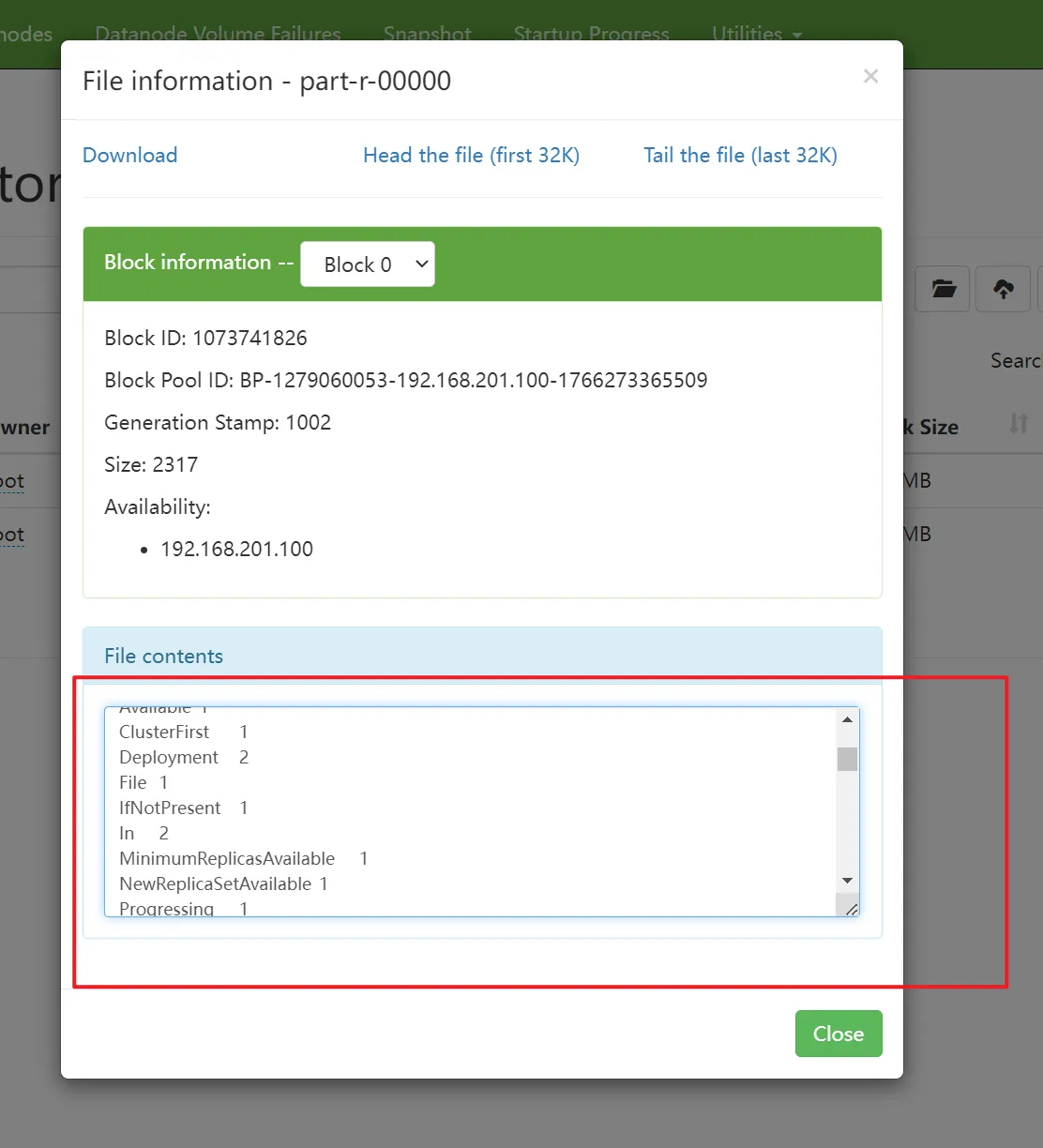Click the Download link

click(129, 156)
